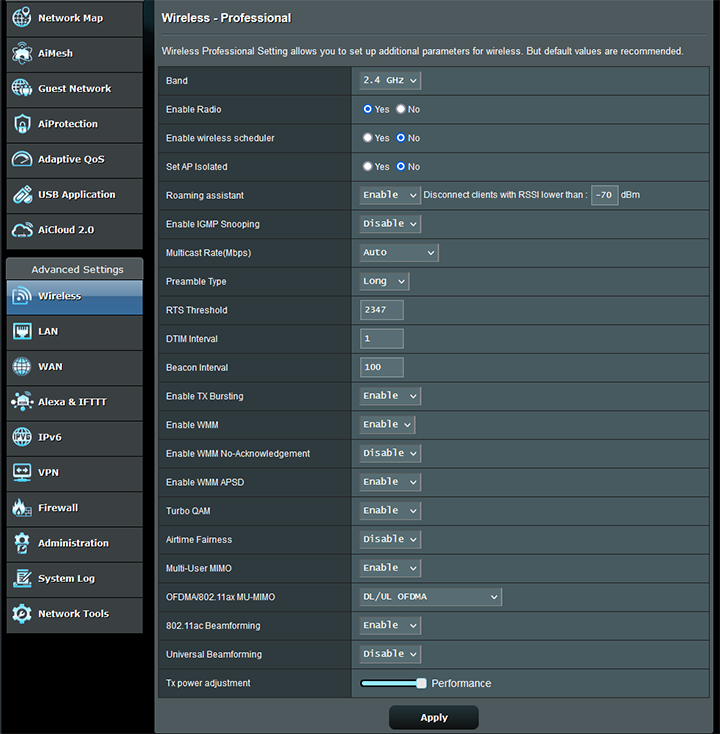Click the AiCloud 2.0 cloud icon
This screenshot has width=720, height=734.
22,230
